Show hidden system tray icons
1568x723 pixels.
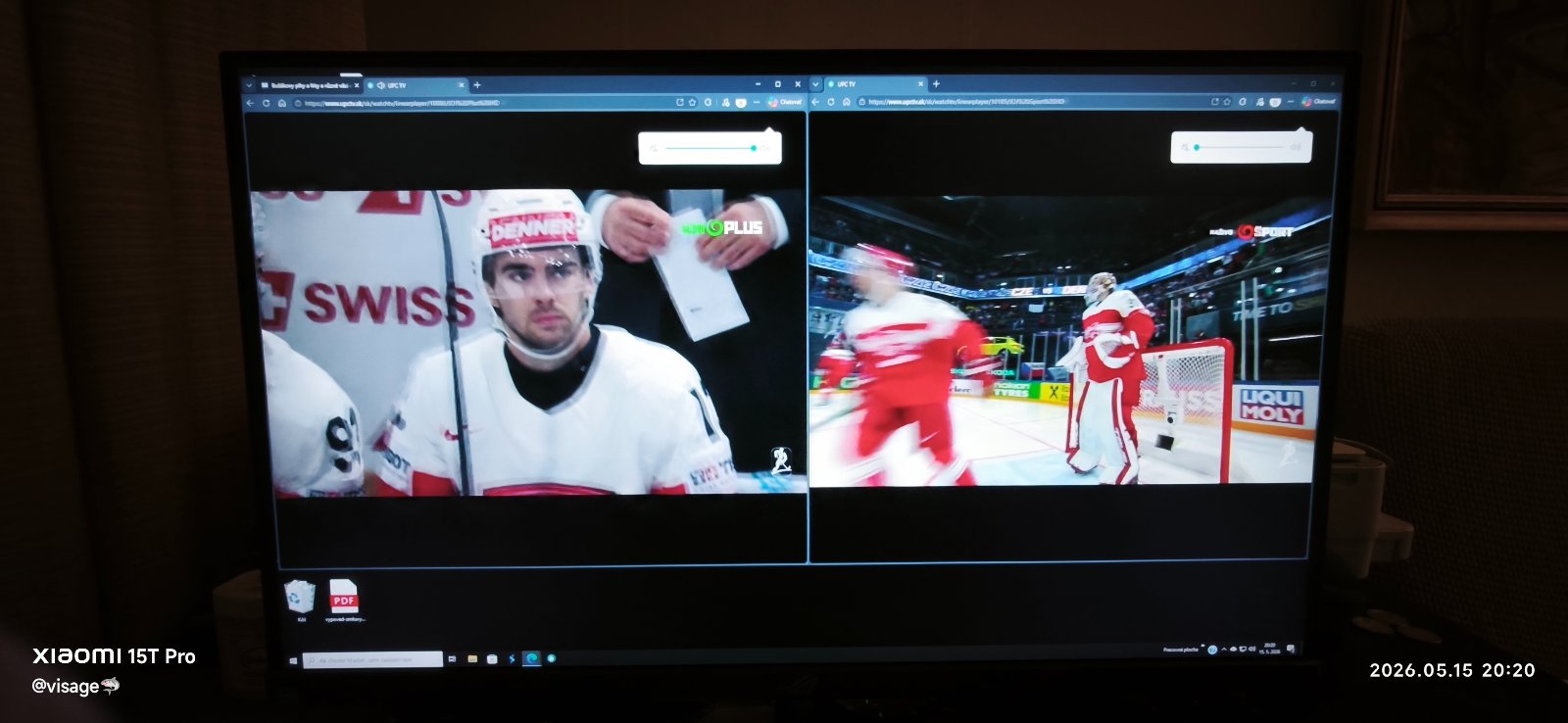[x=1223, y=650]
